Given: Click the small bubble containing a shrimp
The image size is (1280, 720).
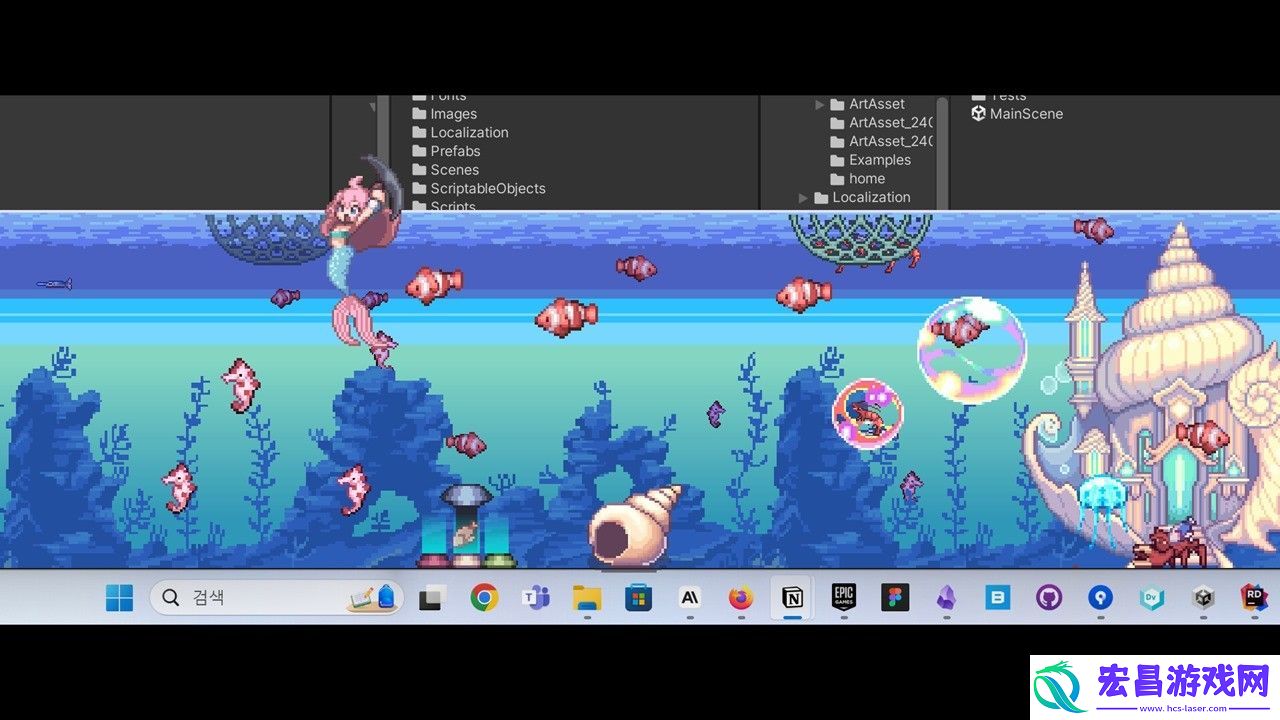Looking at the screenshot, I should (x=868, y=412).
